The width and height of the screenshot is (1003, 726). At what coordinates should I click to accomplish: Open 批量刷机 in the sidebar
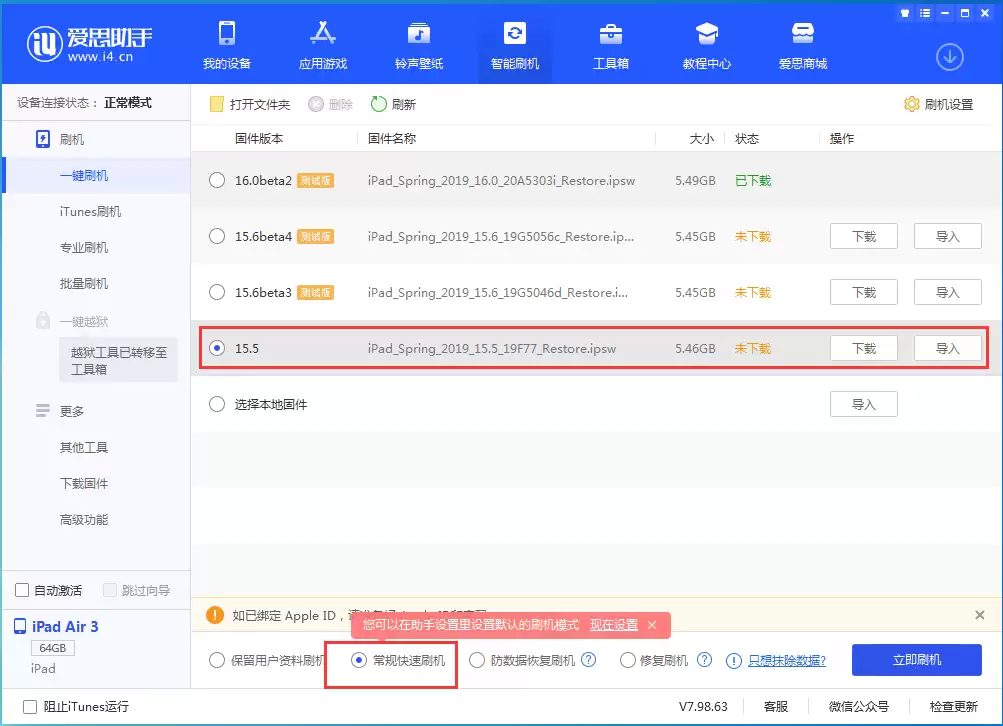[x=84, y=283]
